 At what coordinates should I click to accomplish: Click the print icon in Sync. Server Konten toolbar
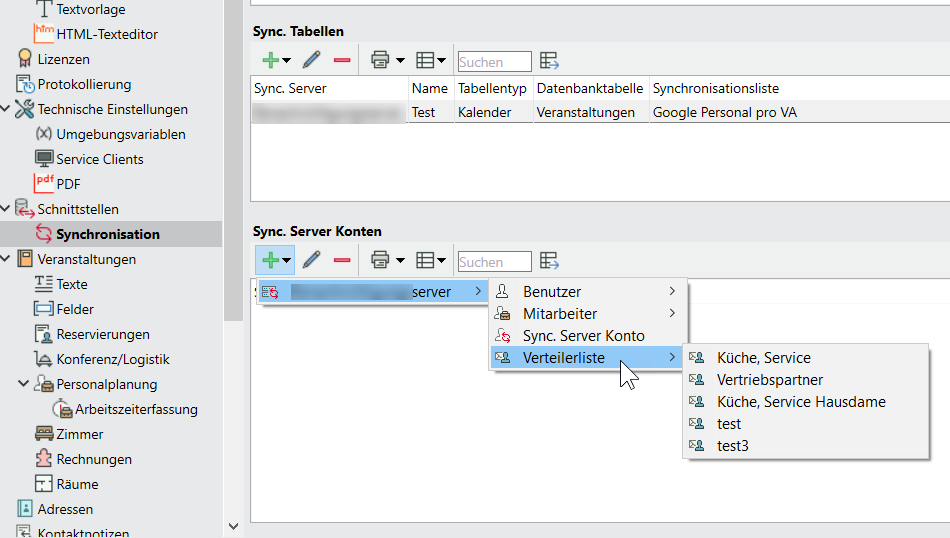(x=380, y=261)
